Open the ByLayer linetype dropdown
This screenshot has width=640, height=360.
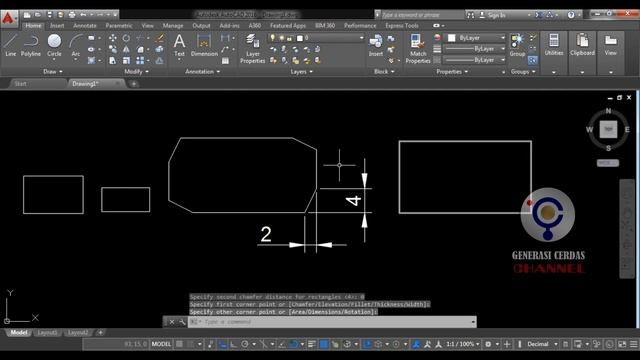(475, 60)
